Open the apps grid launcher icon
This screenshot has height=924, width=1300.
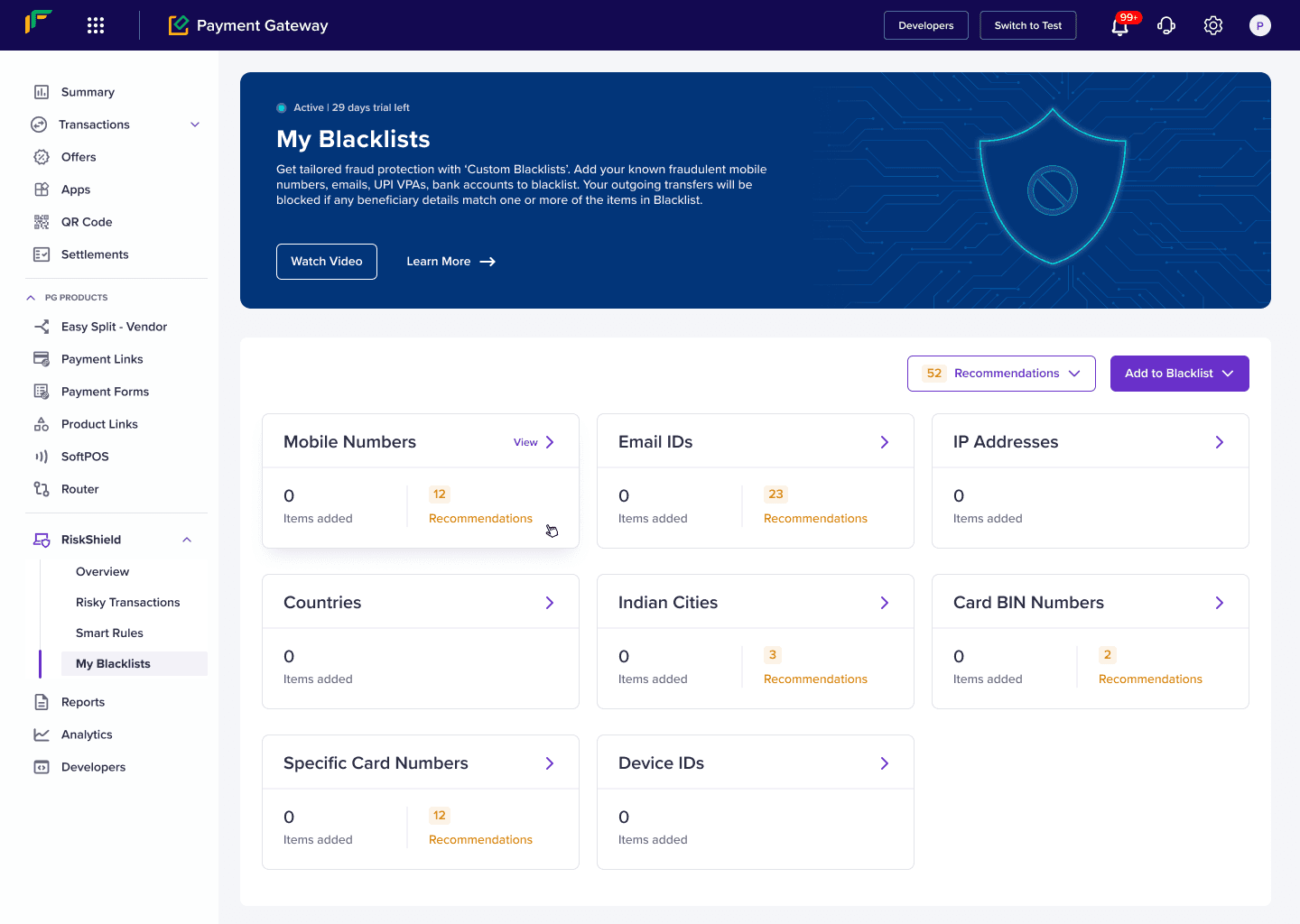pyautogui.click(x=96, y=25)
